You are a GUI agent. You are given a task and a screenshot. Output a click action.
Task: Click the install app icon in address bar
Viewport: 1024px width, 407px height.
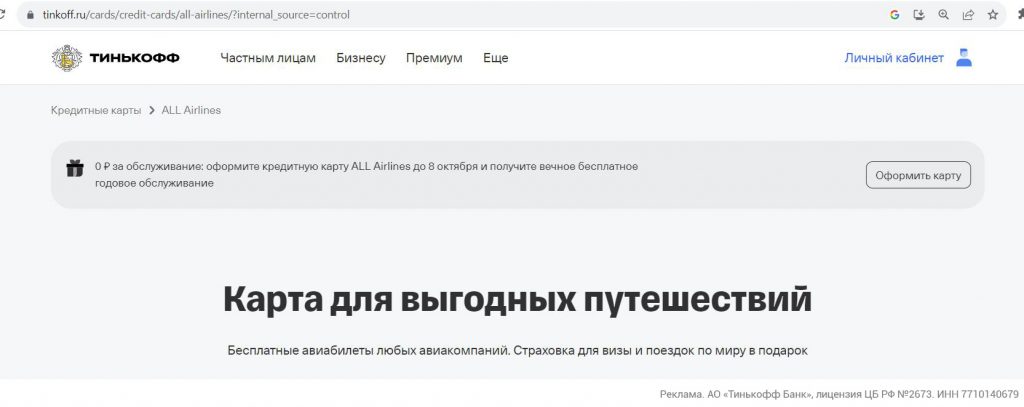(x=919, y=14)
